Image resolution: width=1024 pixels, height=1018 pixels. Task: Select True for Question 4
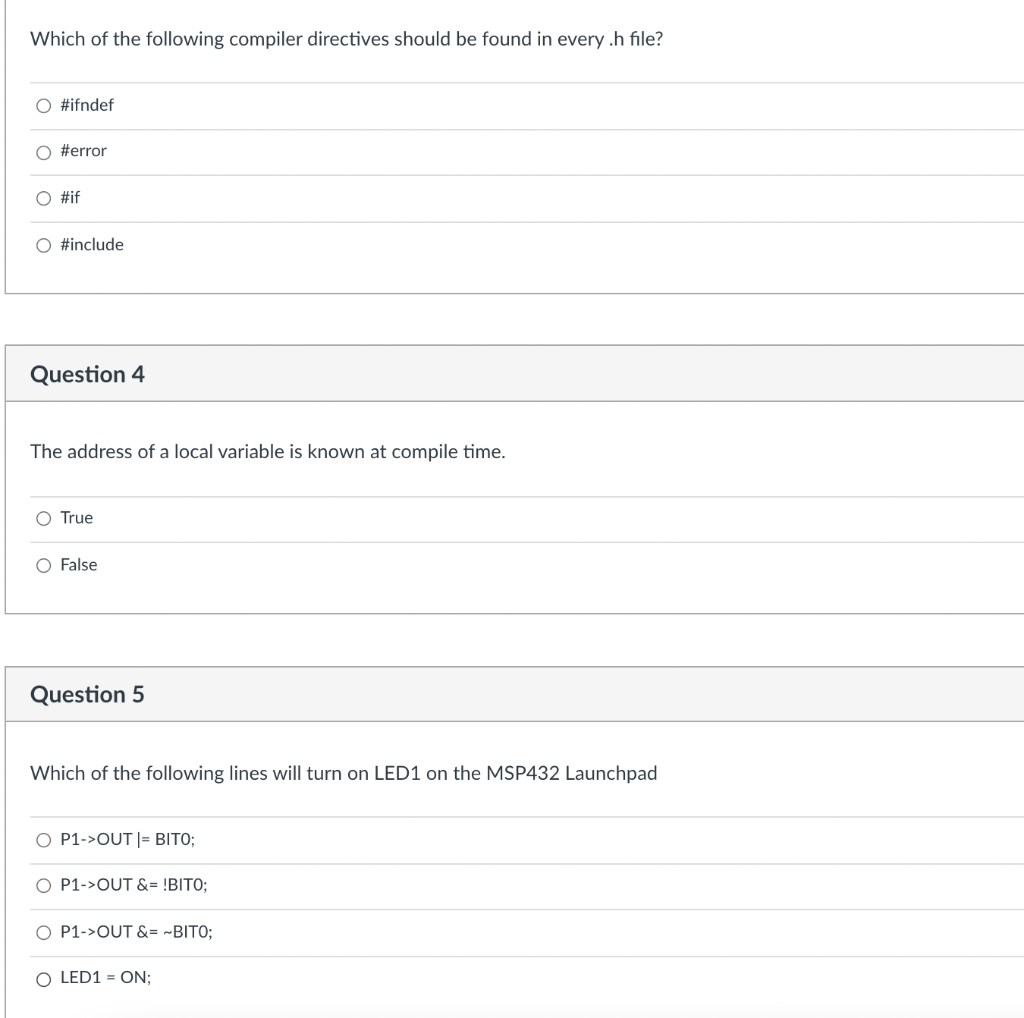click(x=43, y=518)
